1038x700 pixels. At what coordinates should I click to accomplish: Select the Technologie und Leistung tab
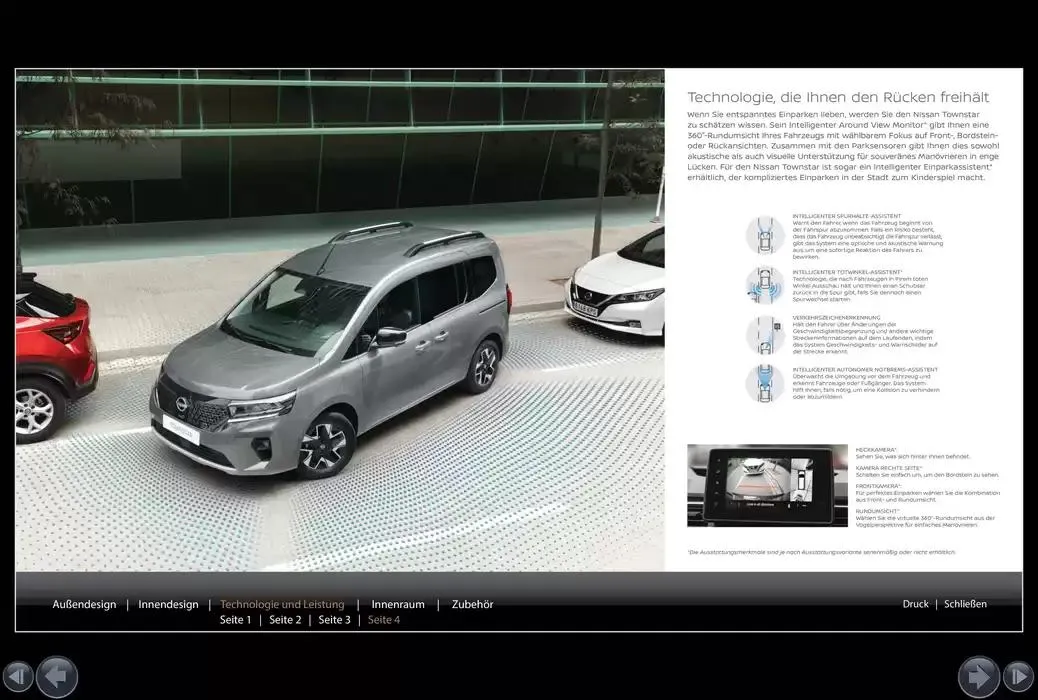[x=282, y=604]
